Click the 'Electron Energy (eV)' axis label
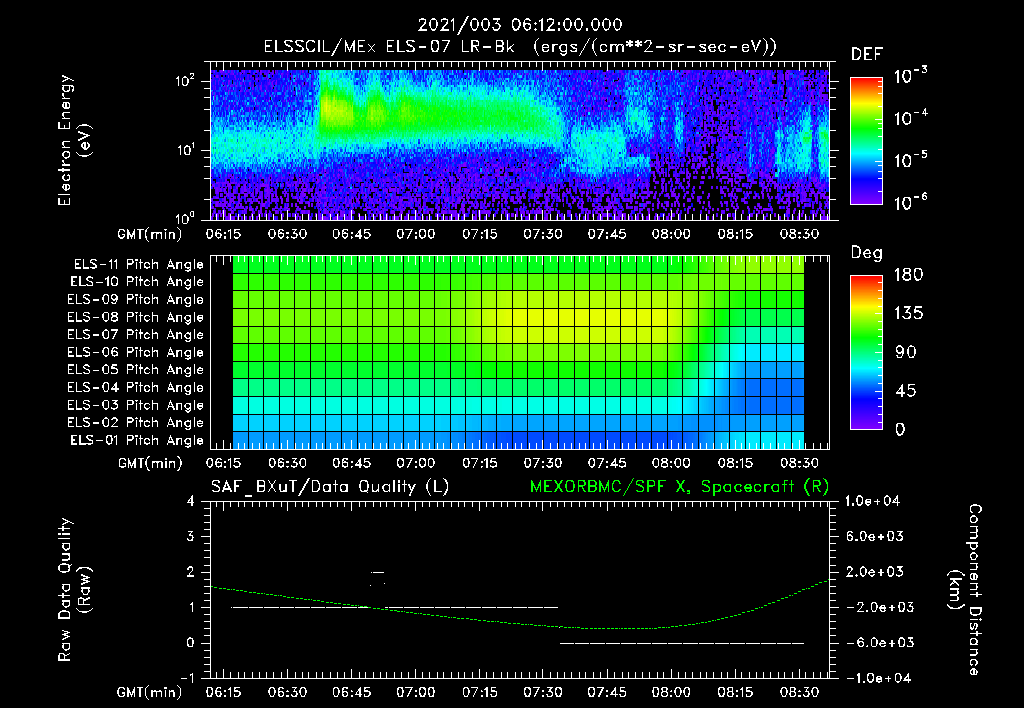 pyautogui.click(x=74, y=140)
